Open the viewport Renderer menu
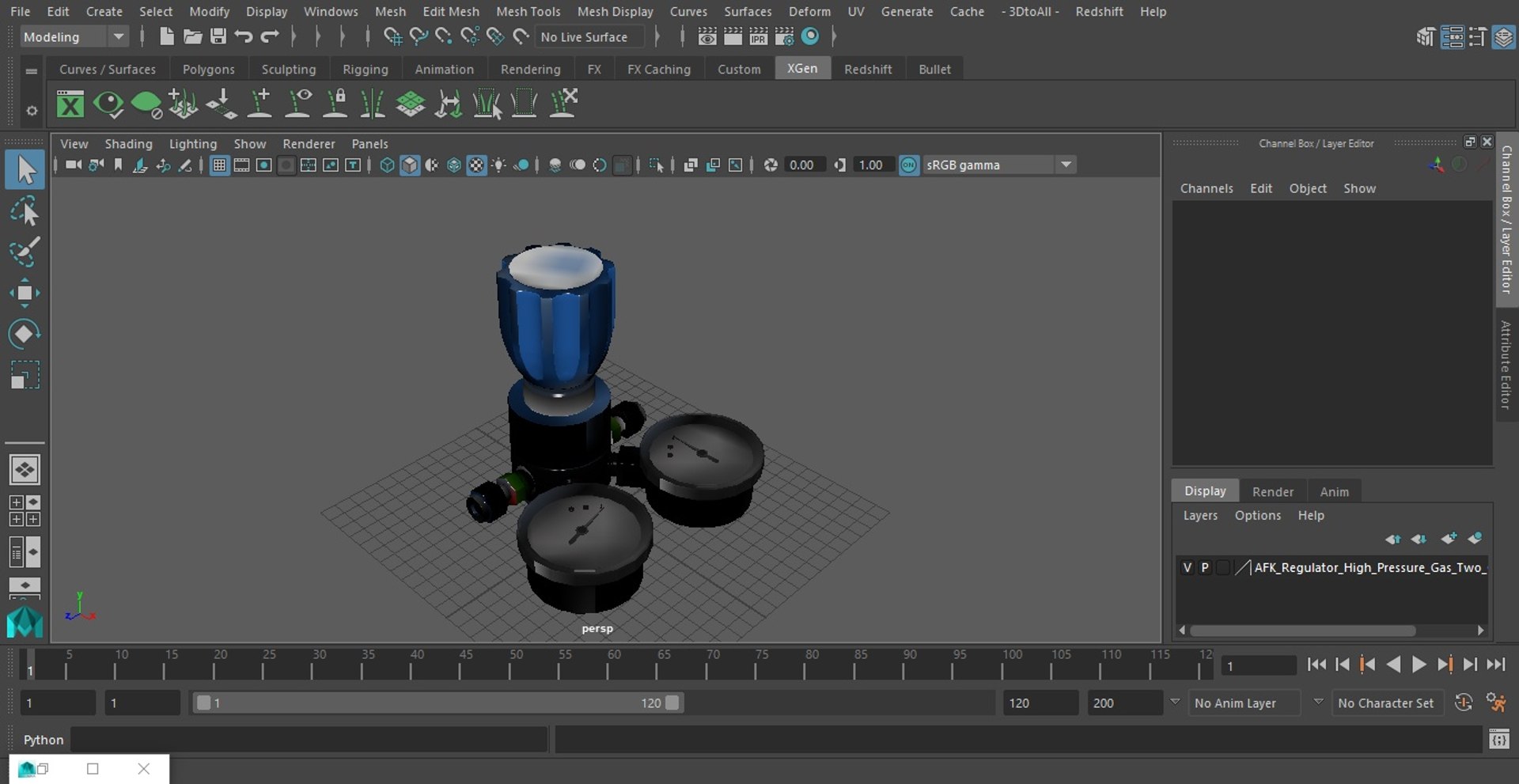1519x784 pixels. [x=309, y=143]
